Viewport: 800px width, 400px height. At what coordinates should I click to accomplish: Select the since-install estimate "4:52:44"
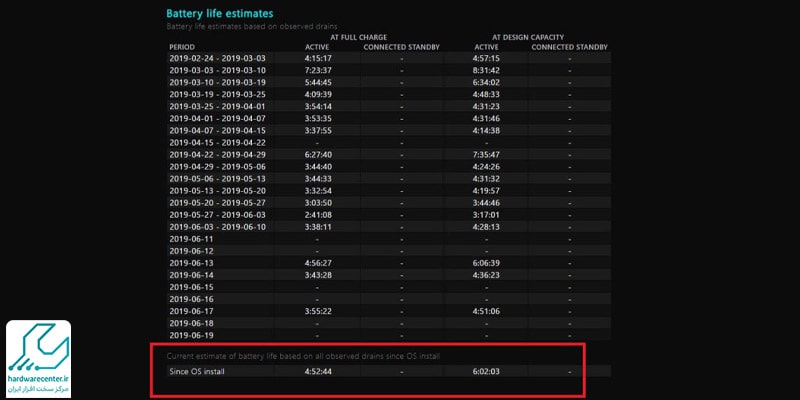(x=318, y=371)
